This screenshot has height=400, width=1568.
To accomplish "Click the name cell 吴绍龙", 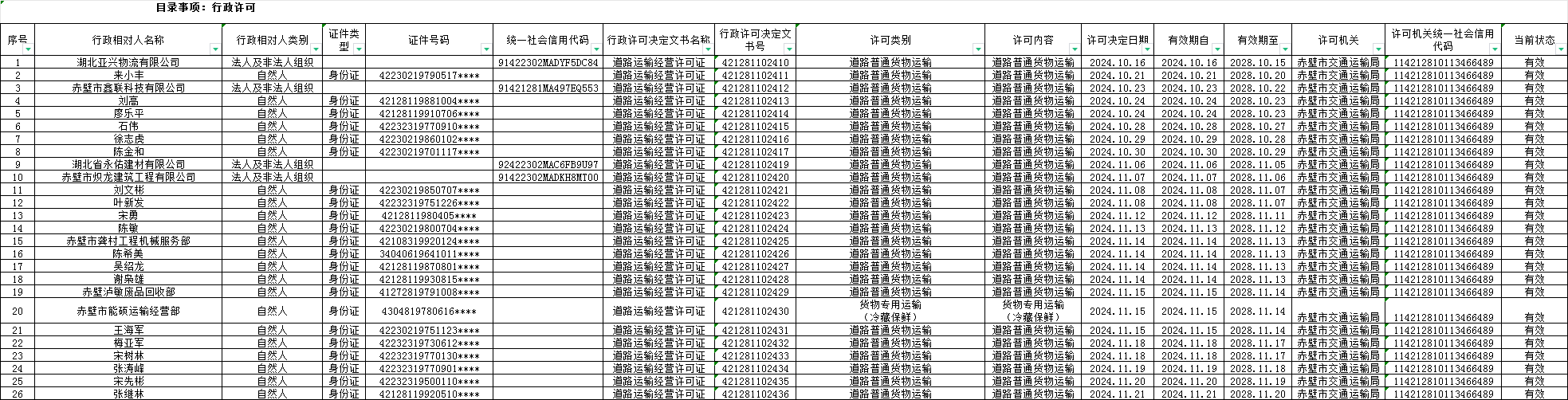I will (x=128, y=266).
